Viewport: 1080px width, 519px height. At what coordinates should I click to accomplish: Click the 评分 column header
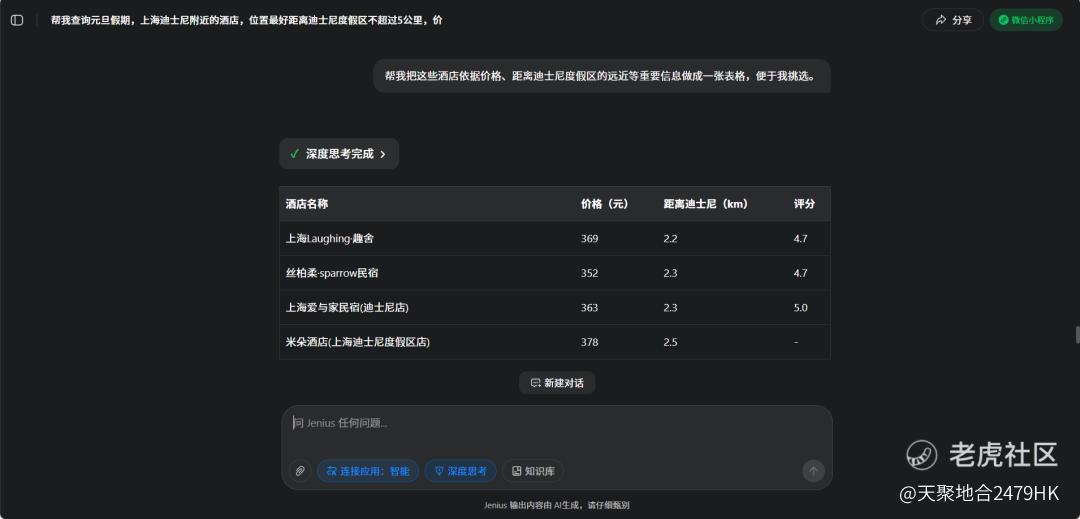[804, 204]
